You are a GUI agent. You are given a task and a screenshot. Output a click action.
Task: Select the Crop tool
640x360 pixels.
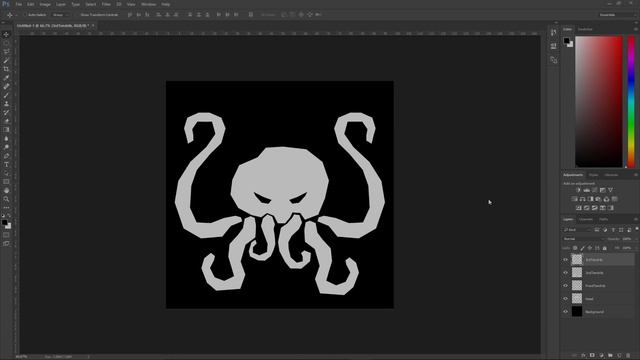click(6, 69)
